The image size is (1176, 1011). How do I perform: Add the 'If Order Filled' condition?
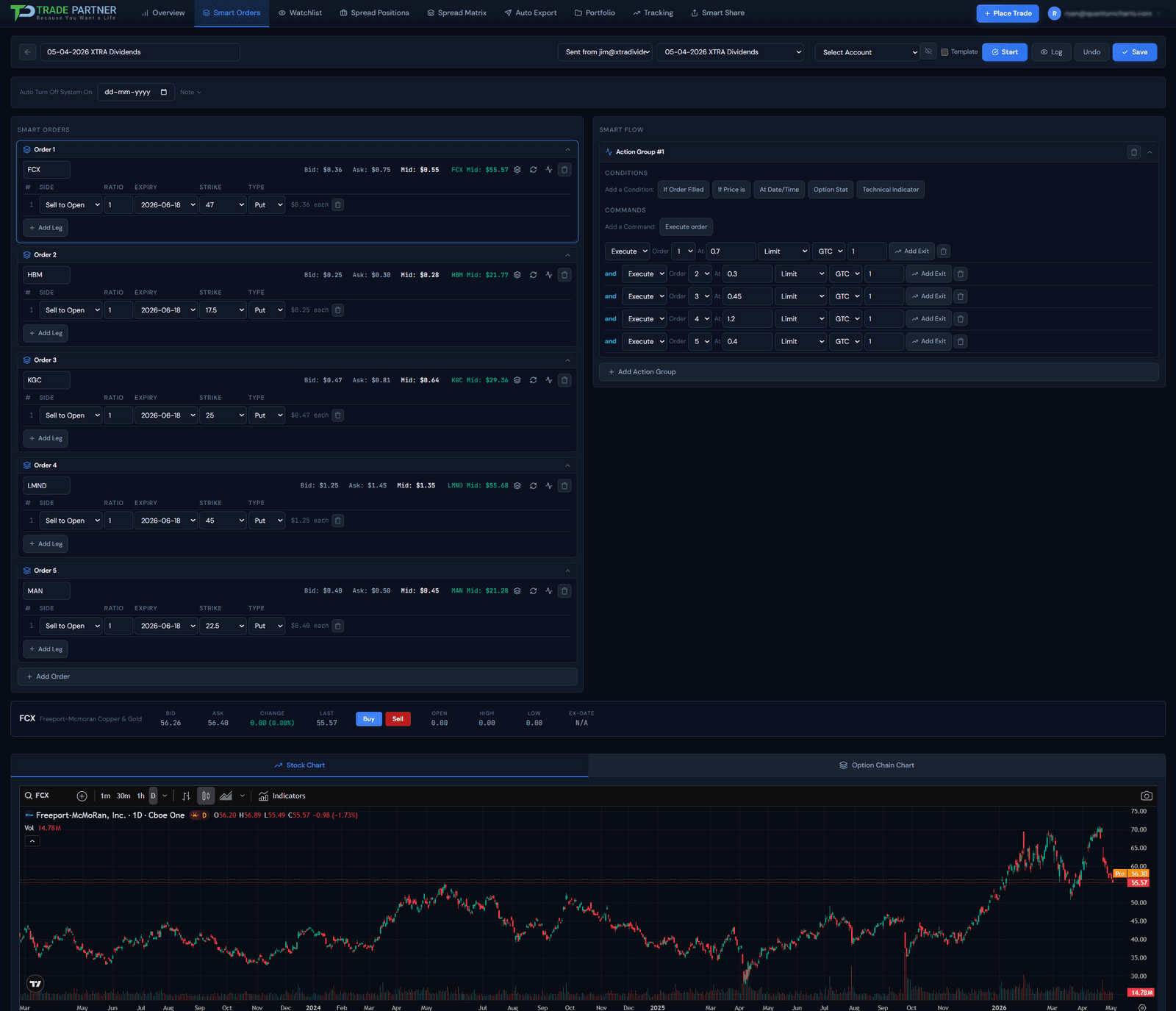pyautogui.click(x=684, y=190)
